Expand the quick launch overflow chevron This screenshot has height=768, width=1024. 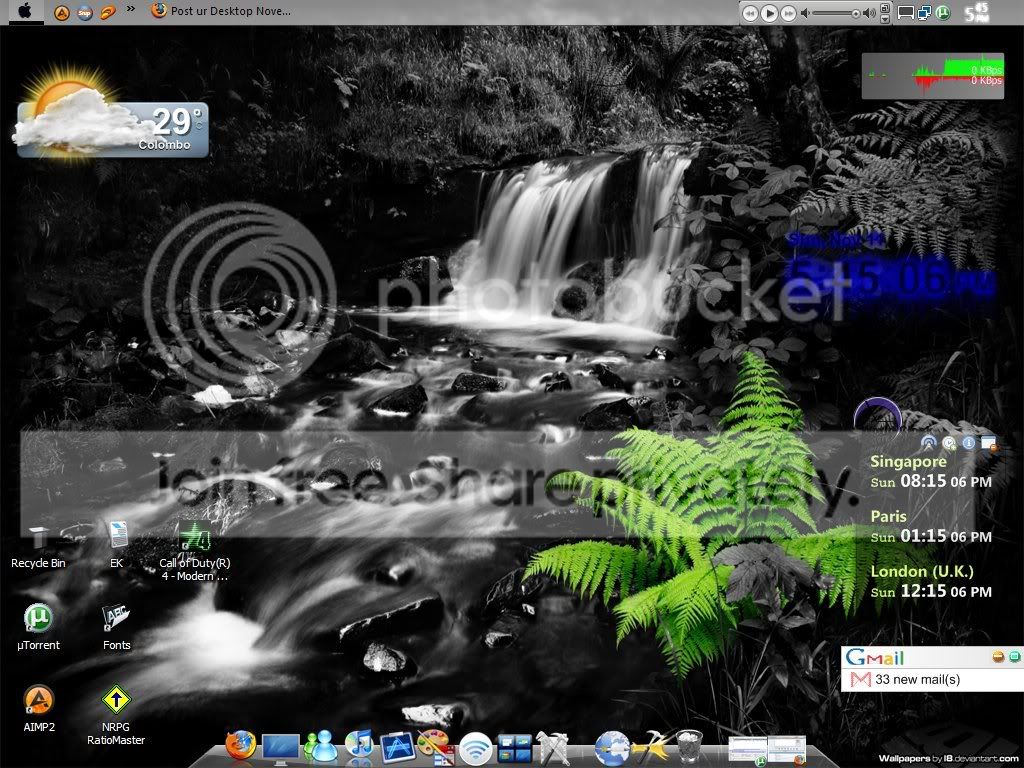pos(131,10)
